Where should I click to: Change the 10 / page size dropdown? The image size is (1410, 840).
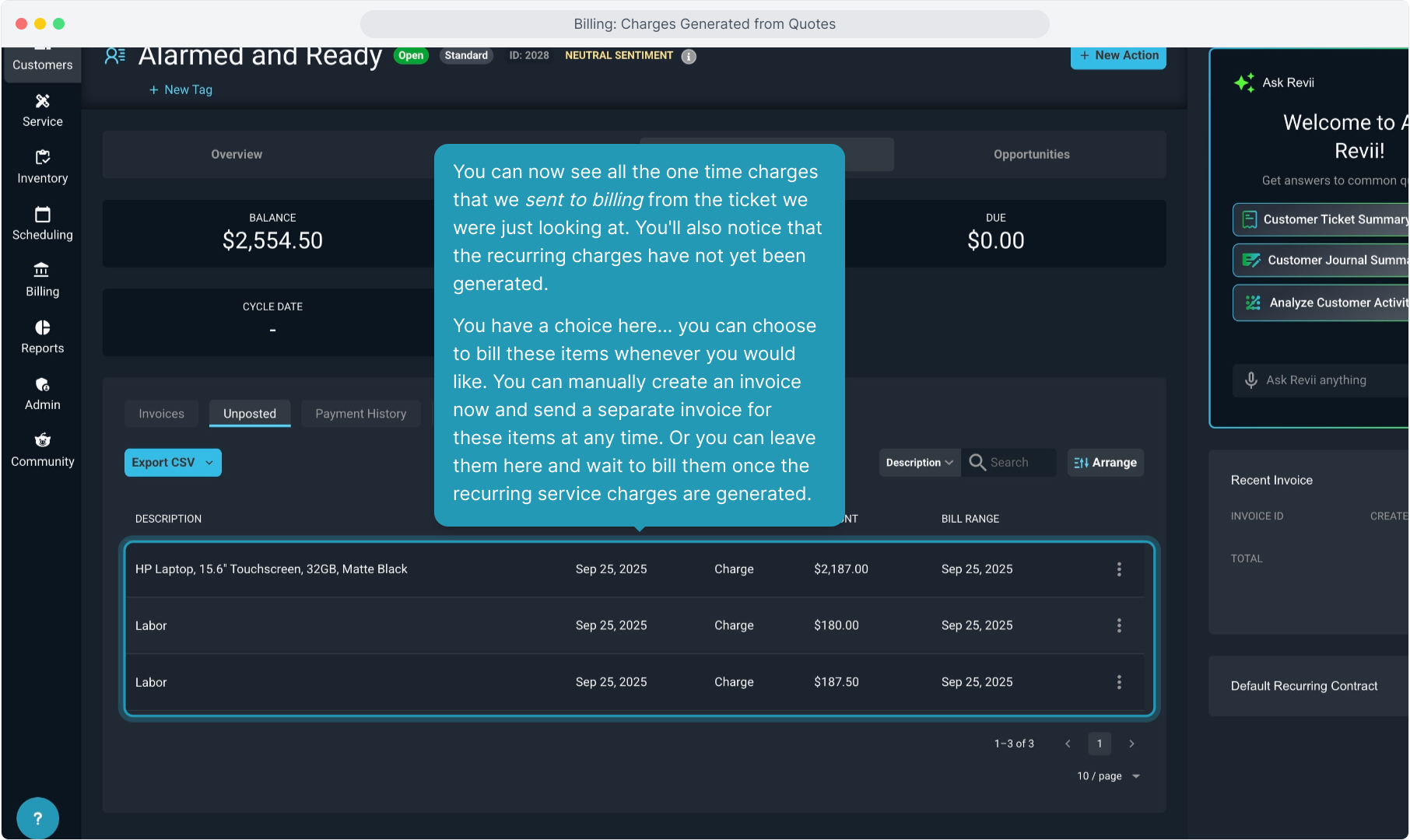[x=1108, y=776]
